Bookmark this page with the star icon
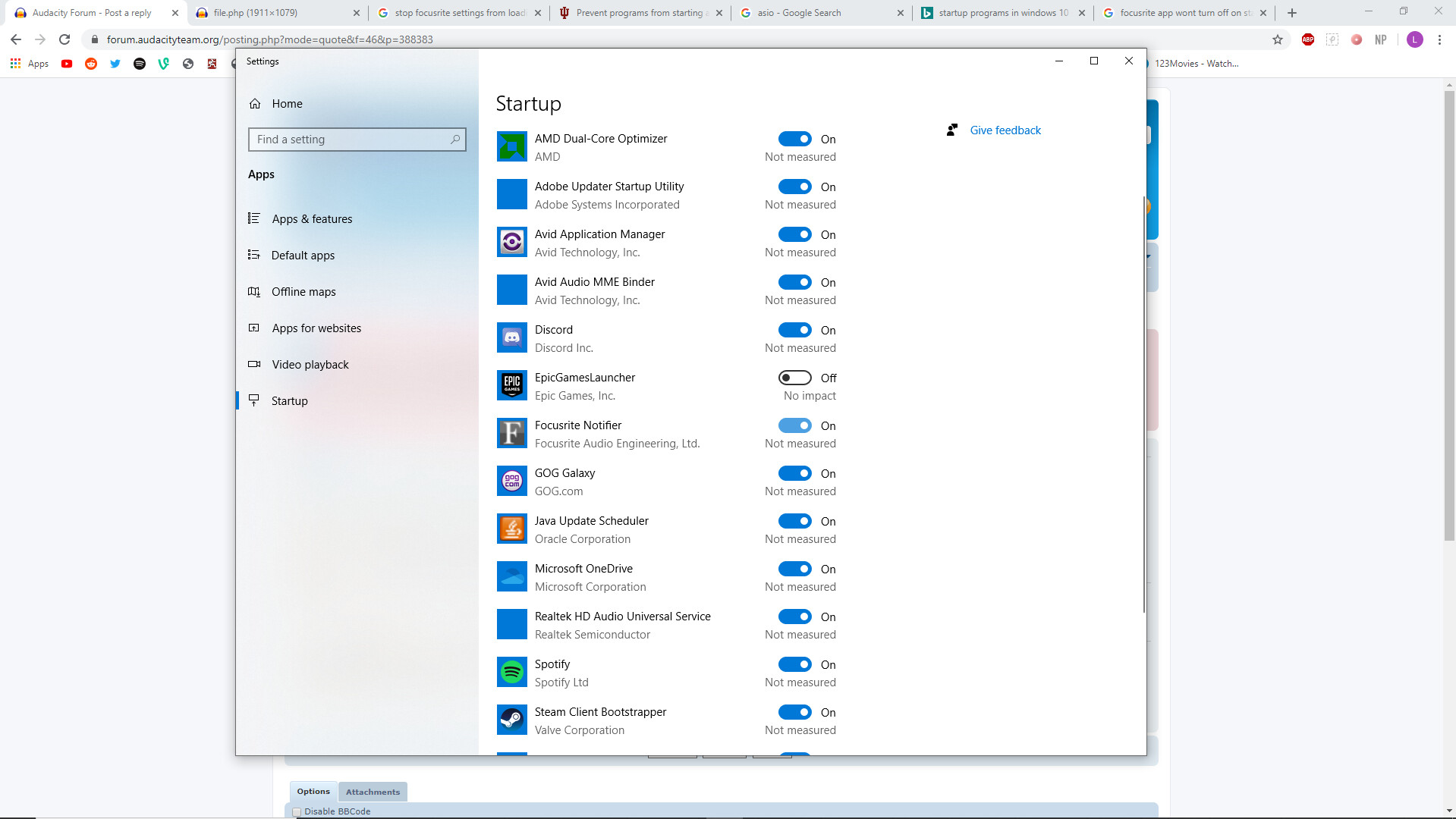This screenshot has width=1456, height=819. (x=1278, y=39)
